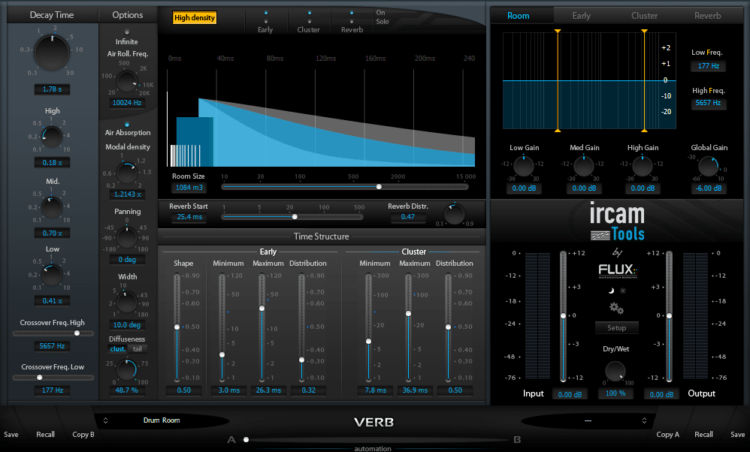This screenshot has width=750, height=452.
Task: Switch to the Reverb filter tab
Action: coord(707,16)
